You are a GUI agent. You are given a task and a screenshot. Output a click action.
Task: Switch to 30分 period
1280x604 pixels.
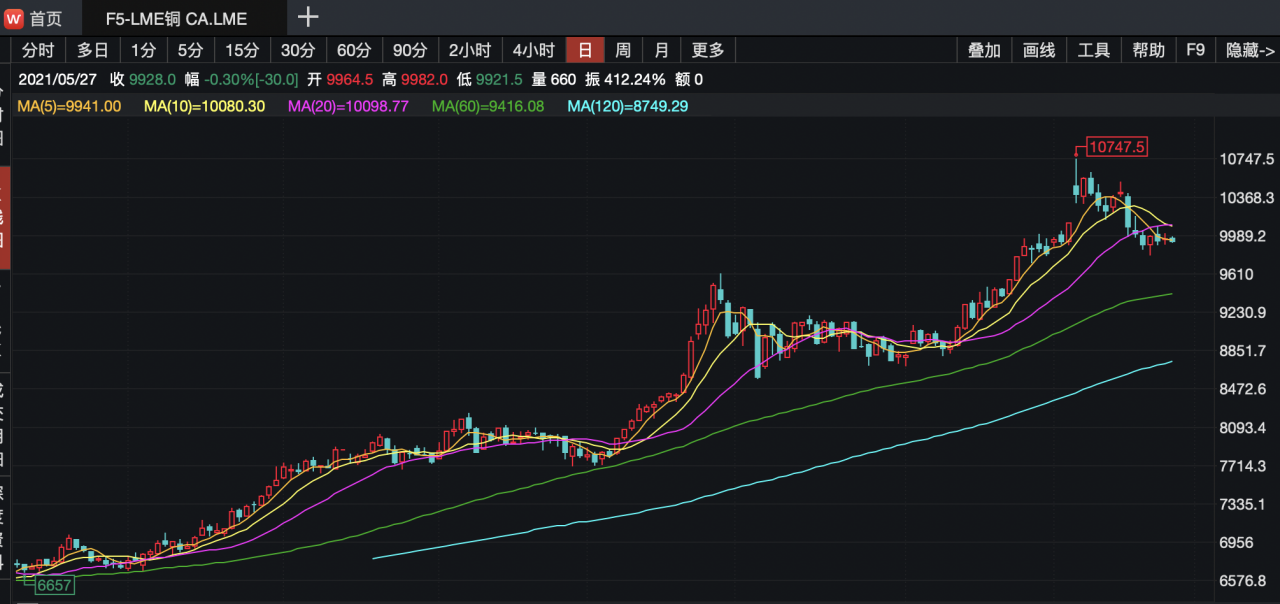297,50
